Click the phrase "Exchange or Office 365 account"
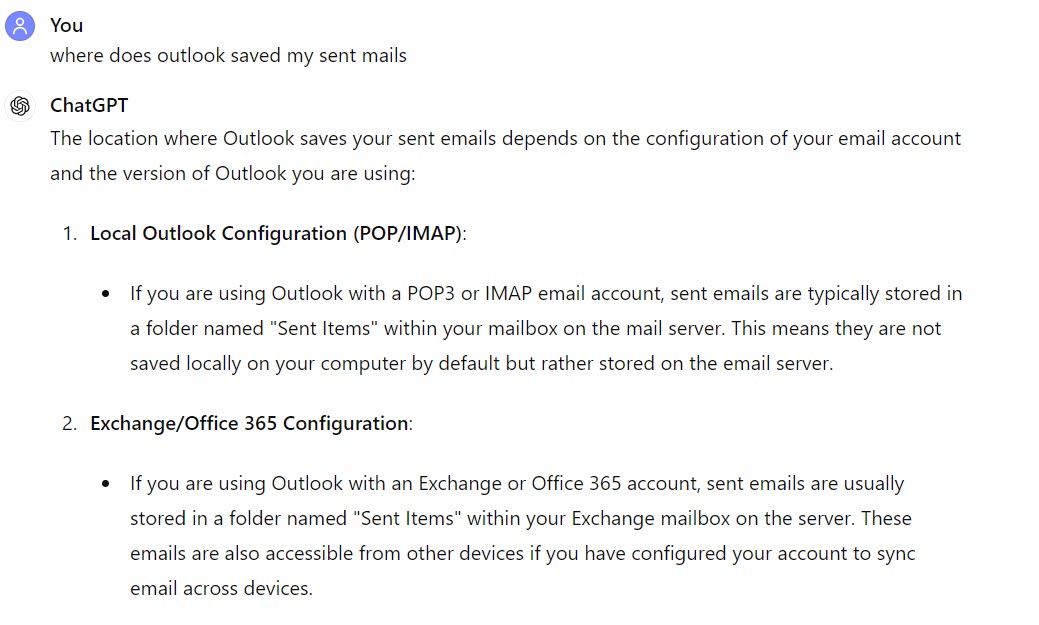 pyautogui.click(x=559, y=483)
